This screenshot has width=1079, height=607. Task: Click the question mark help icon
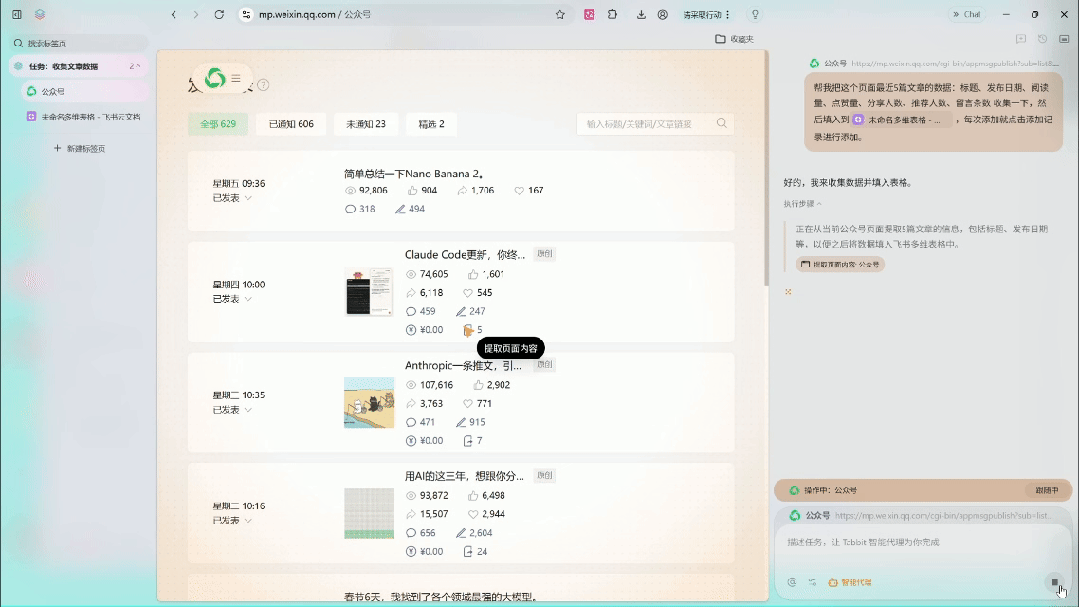263,86
